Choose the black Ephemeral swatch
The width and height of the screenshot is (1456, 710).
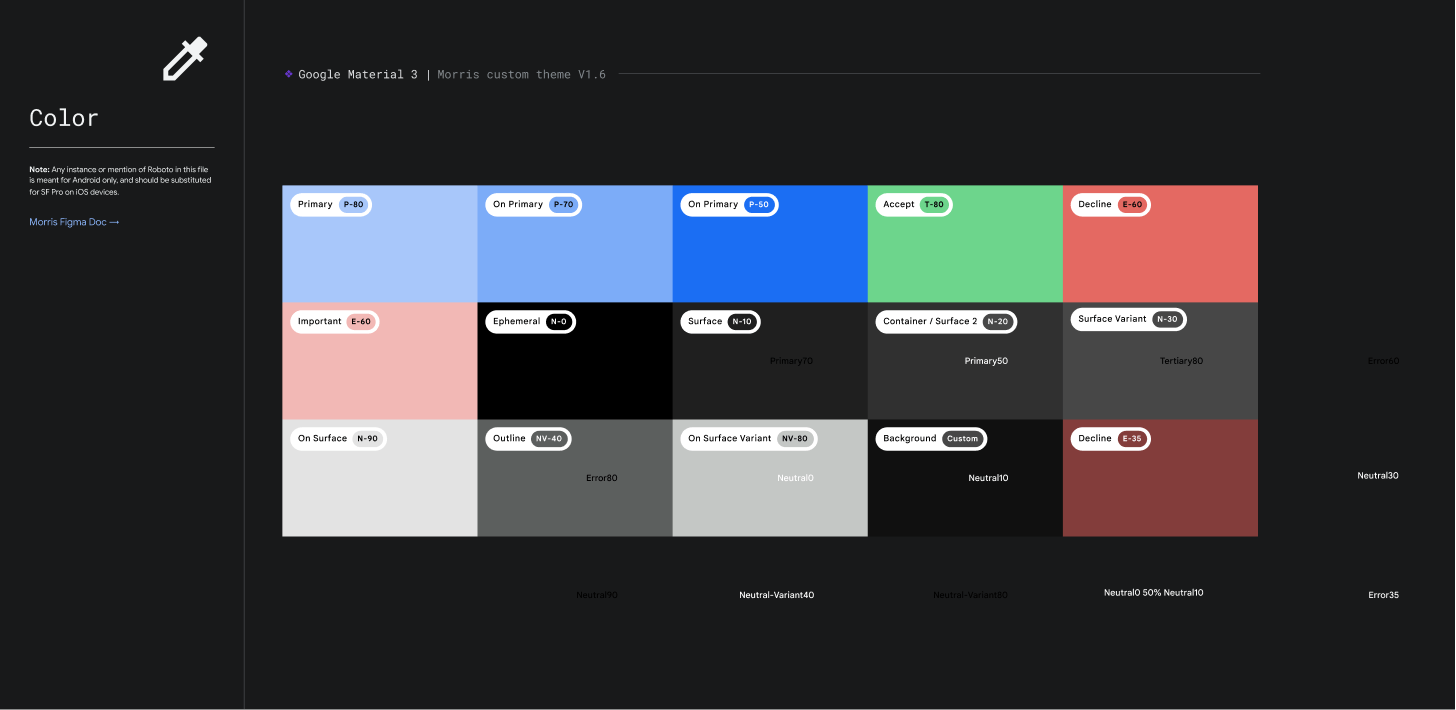(x=575, y=361)
